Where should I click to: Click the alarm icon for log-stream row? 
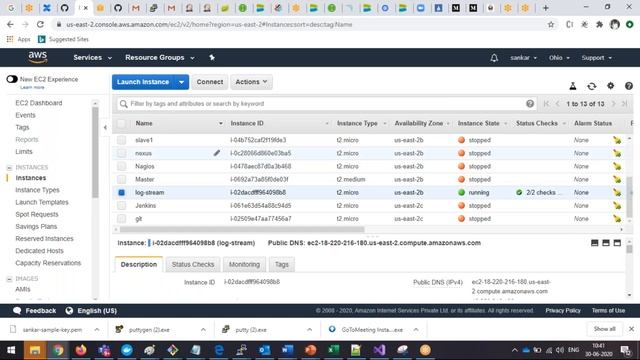click(x=617, y=192)
